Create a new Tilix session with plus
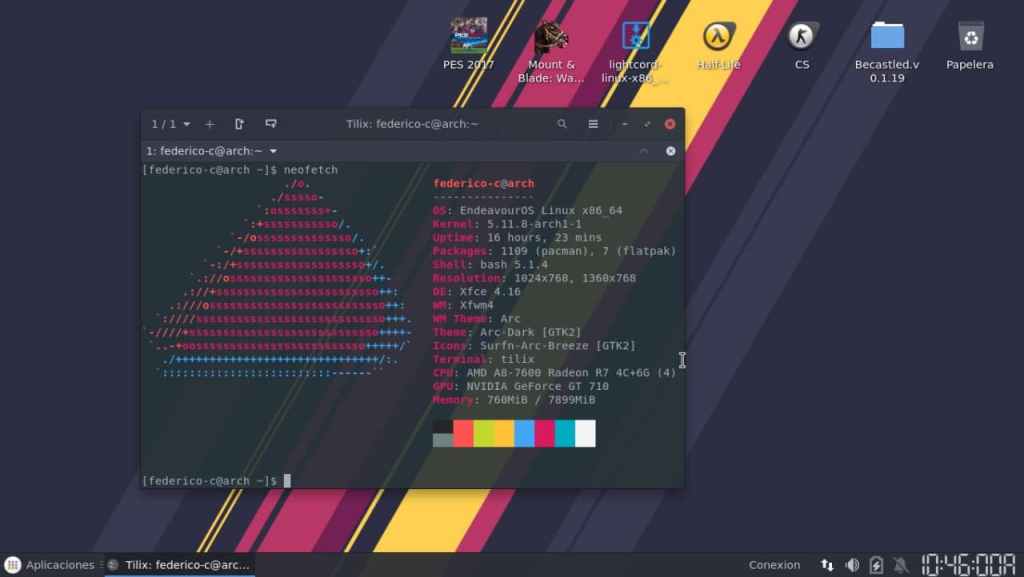This screenshot has height=577, width=1024. point(209,124)
